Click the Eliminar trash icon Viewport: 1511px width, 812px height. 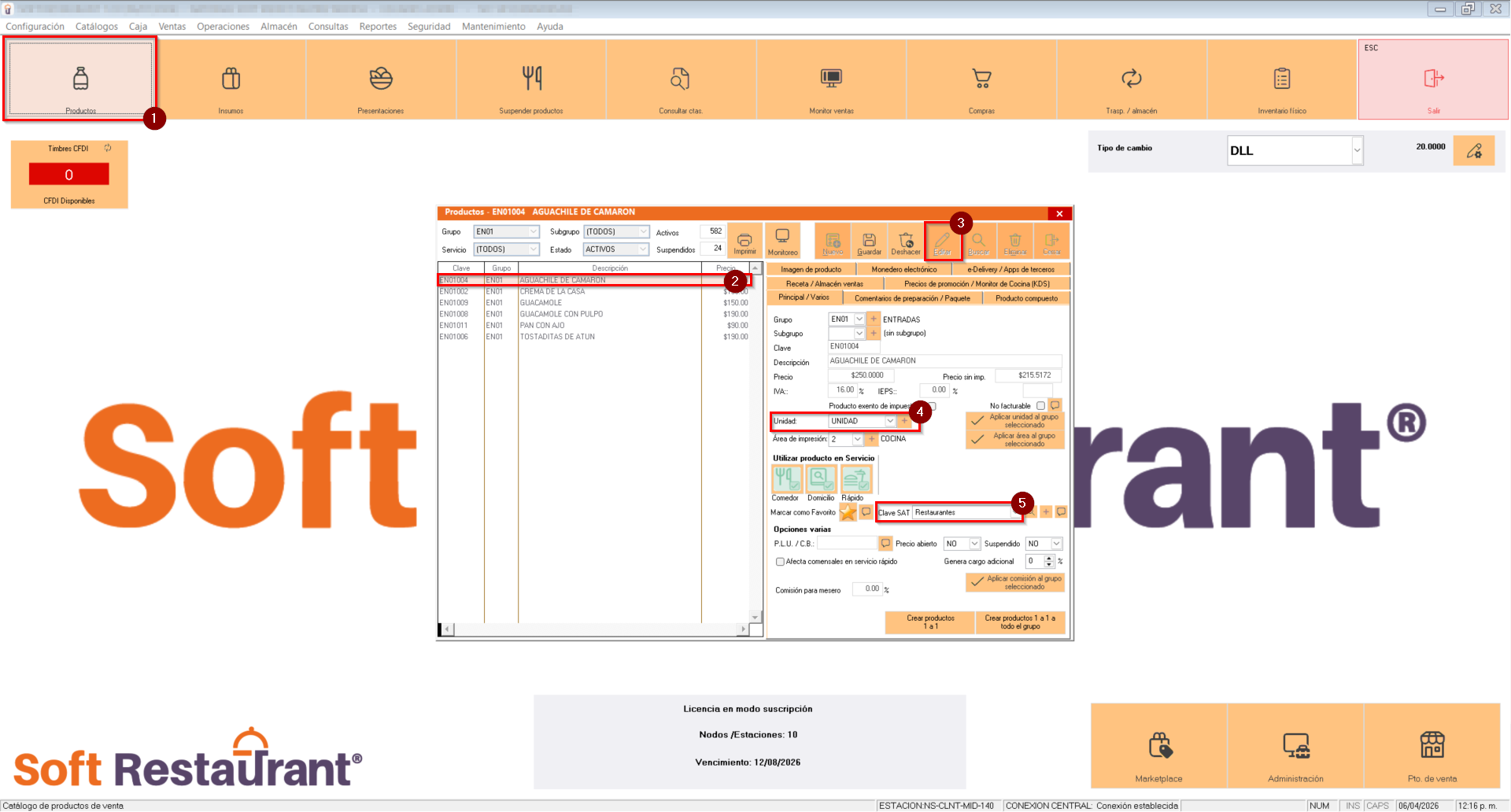[x=1015, y=241]
